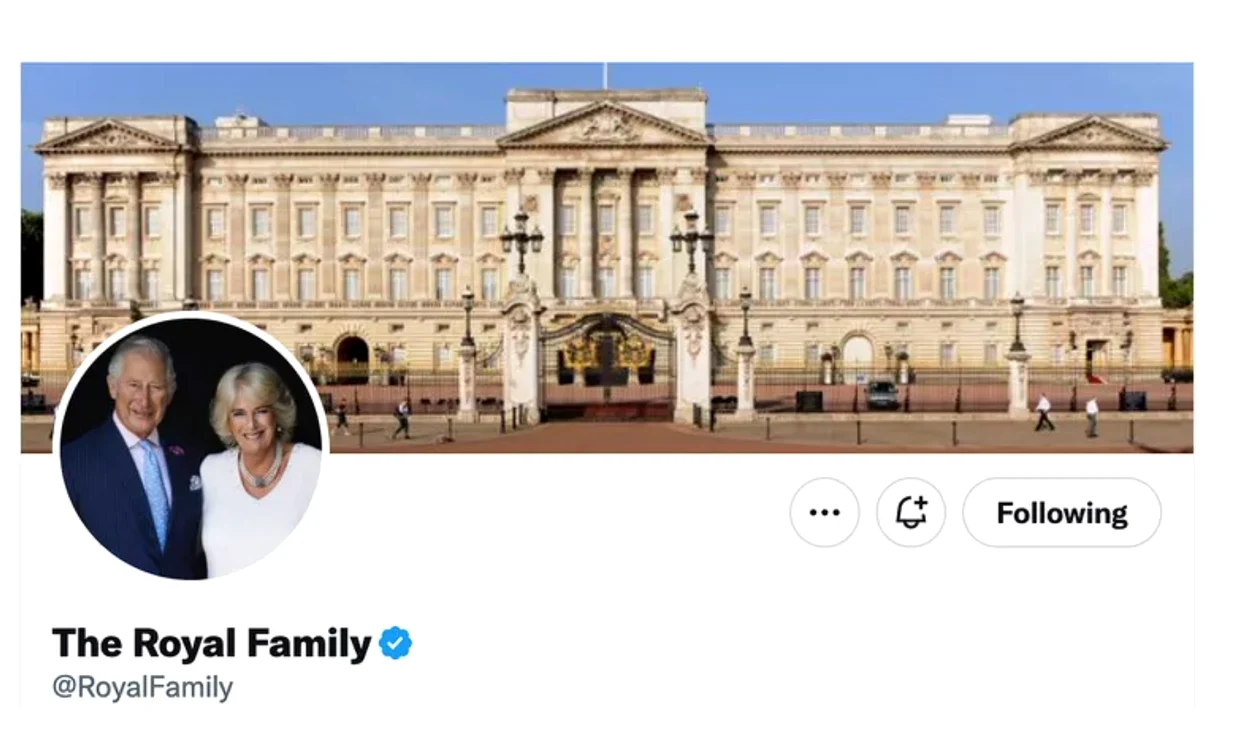Open the palace header banner image
Screen dimensions: 1244x750
(606, 257)
